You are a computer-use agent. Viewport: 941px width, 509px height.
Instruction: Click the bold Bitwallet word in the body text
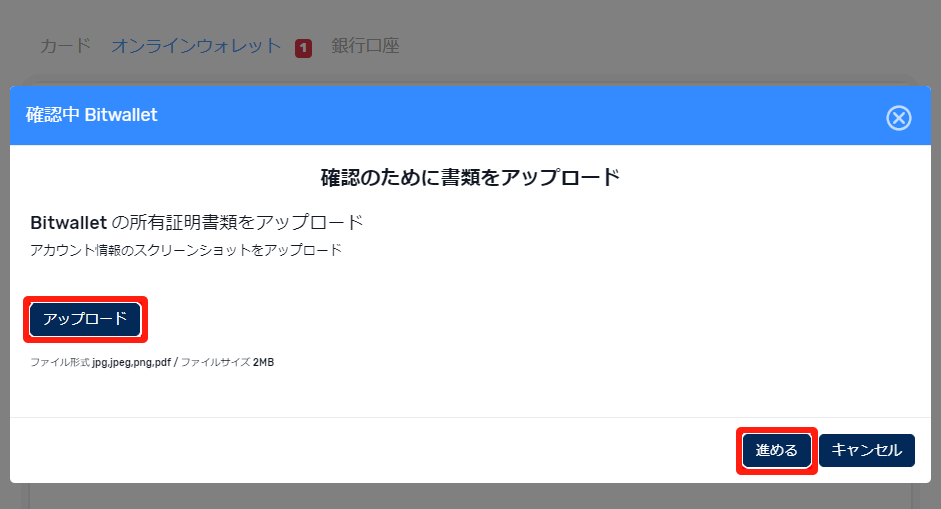tap(68, 222)
